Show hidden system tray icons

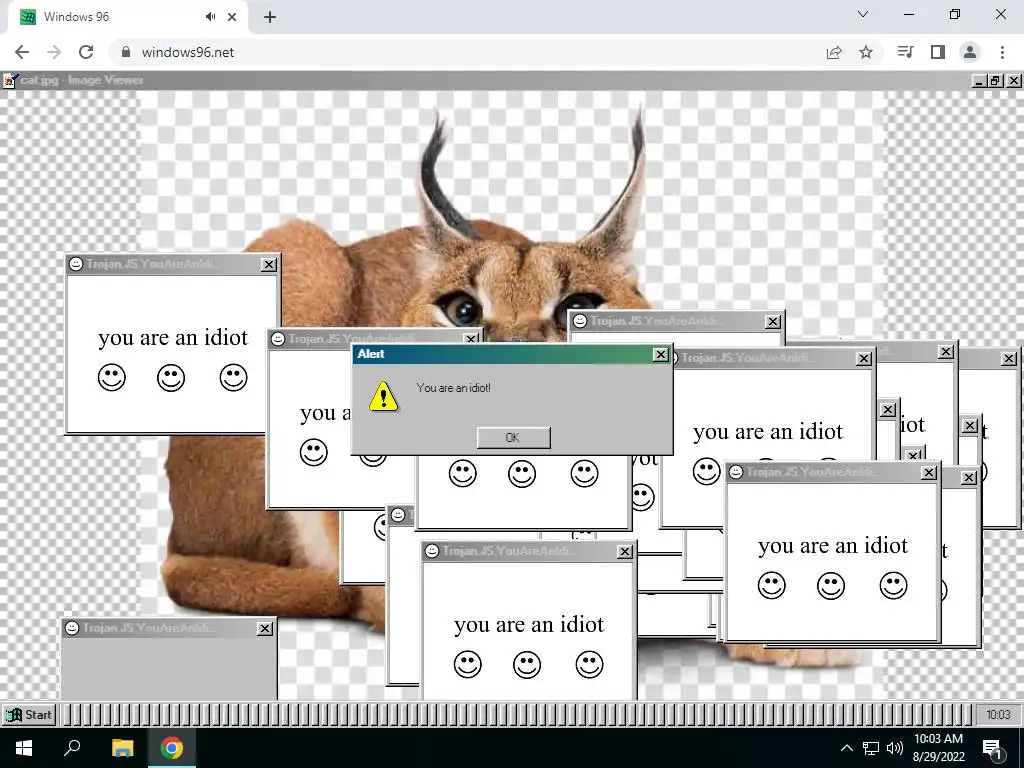(x=846, y=748)
